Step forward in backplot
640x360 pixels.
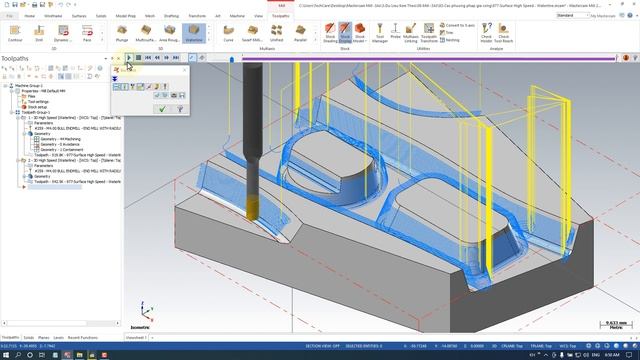167,58
